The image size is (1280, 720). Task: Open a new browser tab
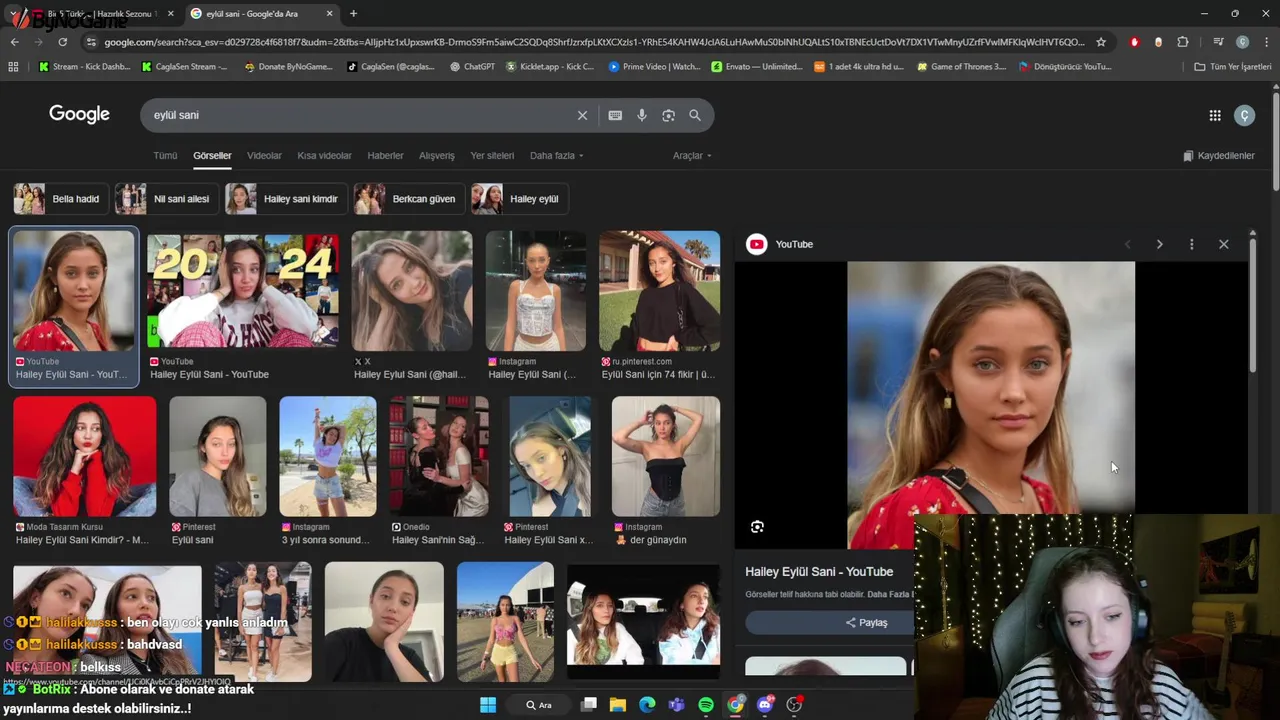pos(353,14)
